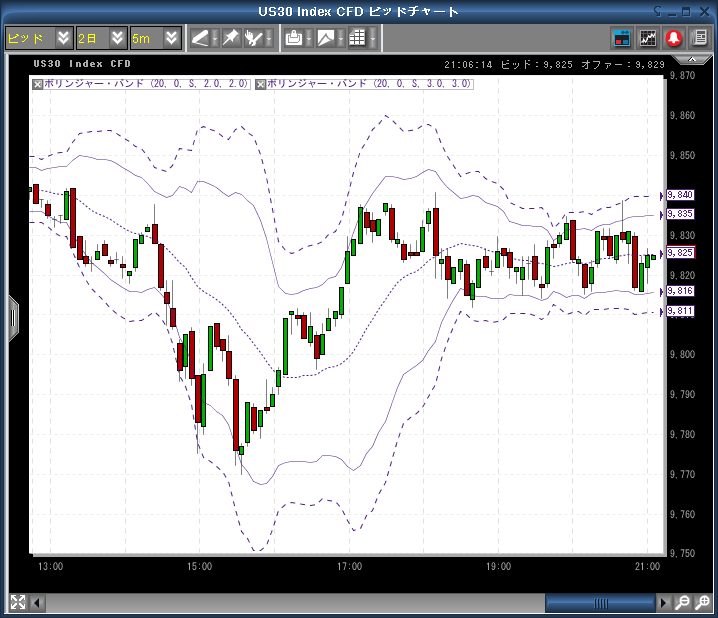Screen dimensions: 718x618
Task: Open the technical indicators tool
Action: pos(255,38)
